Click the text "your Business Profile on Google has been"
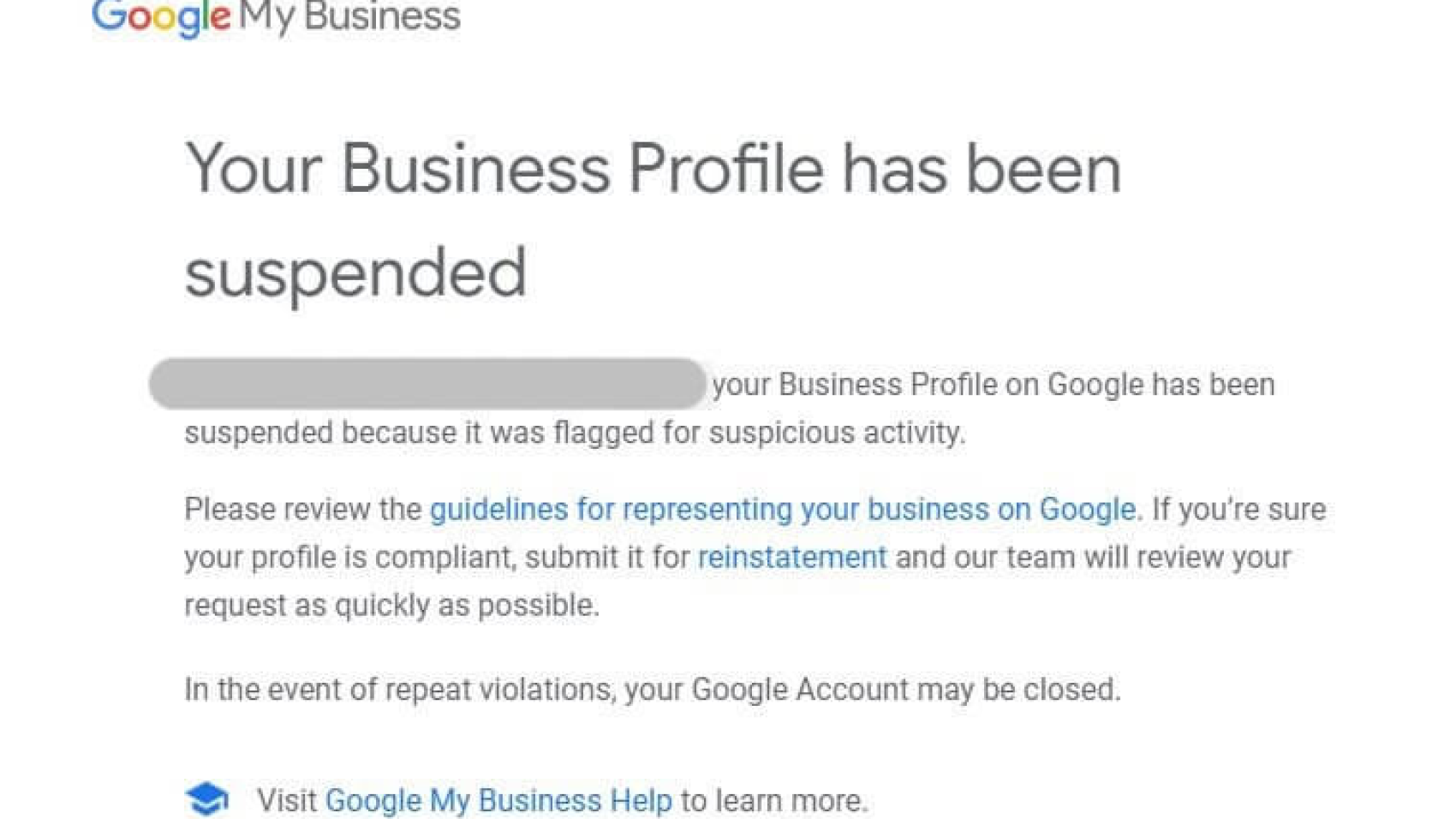The width and height of the screenshot is (1456, 819). coord(993,385)
